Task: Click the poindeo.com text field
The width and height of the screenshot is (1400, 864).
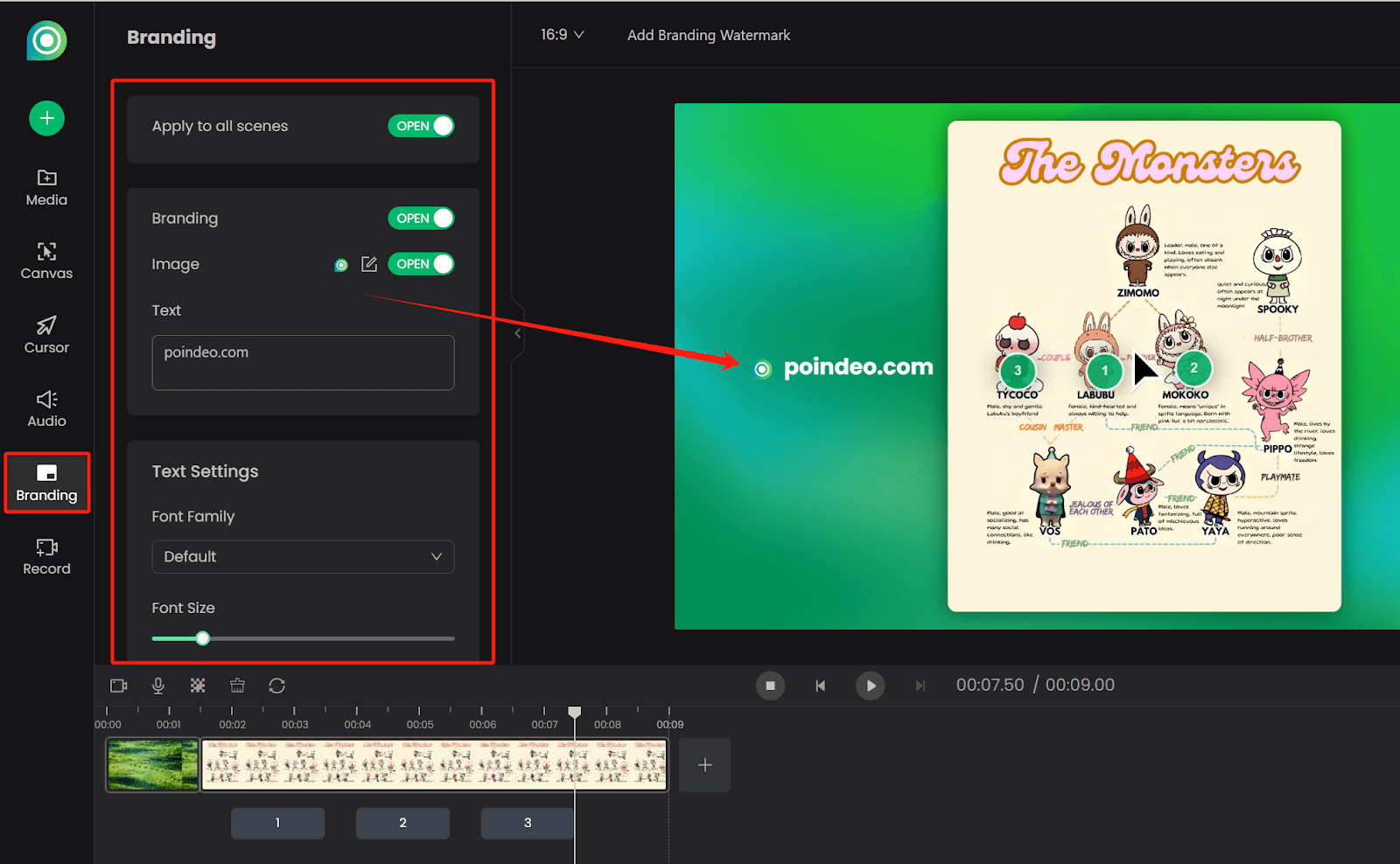Action: click(x=303, y=363)
